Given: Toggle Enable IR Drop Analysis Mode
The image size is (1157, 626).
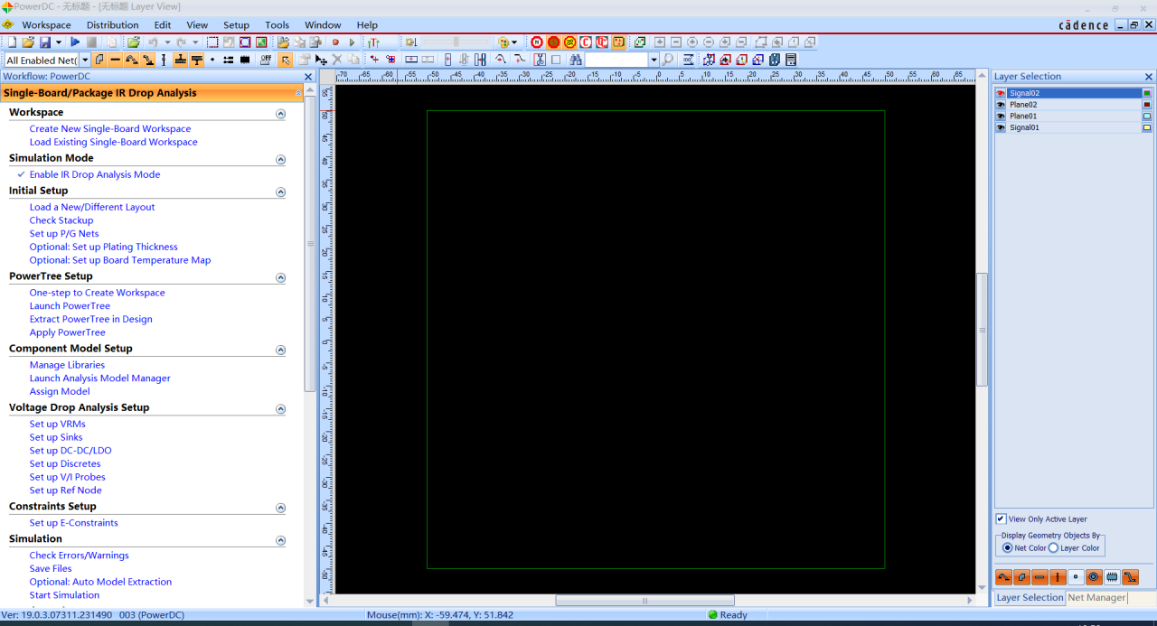Looking at the screenshot, I should click(x=94, y=174).
